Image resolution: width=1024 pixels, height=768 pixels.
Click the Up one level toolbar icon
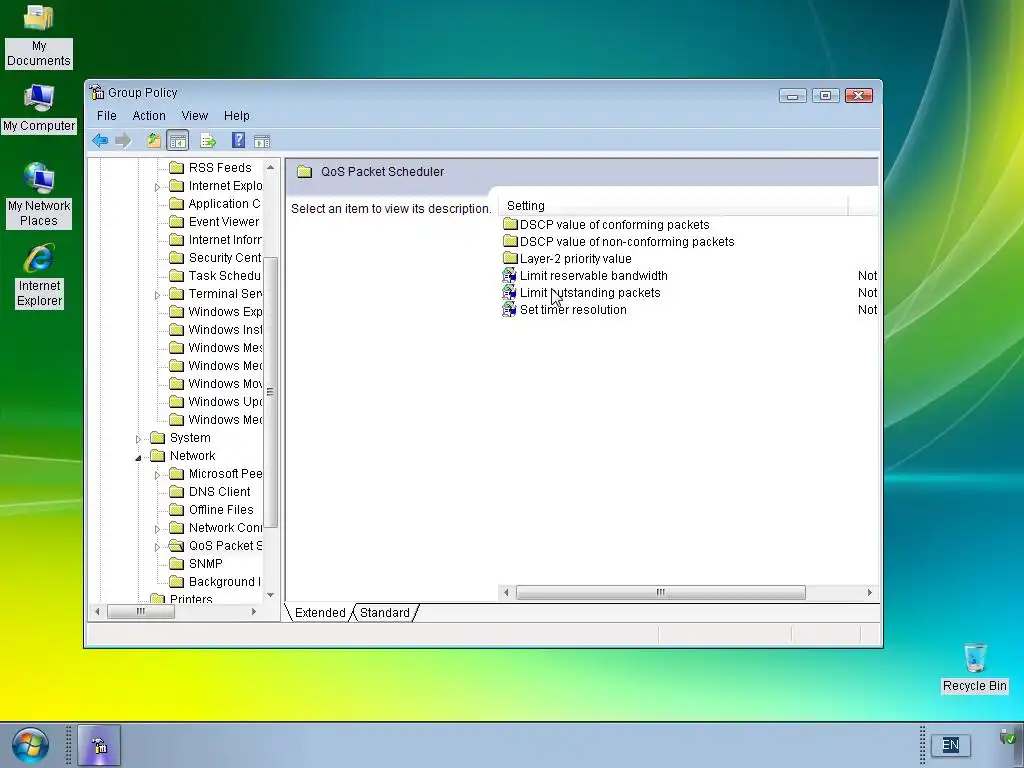153,140
